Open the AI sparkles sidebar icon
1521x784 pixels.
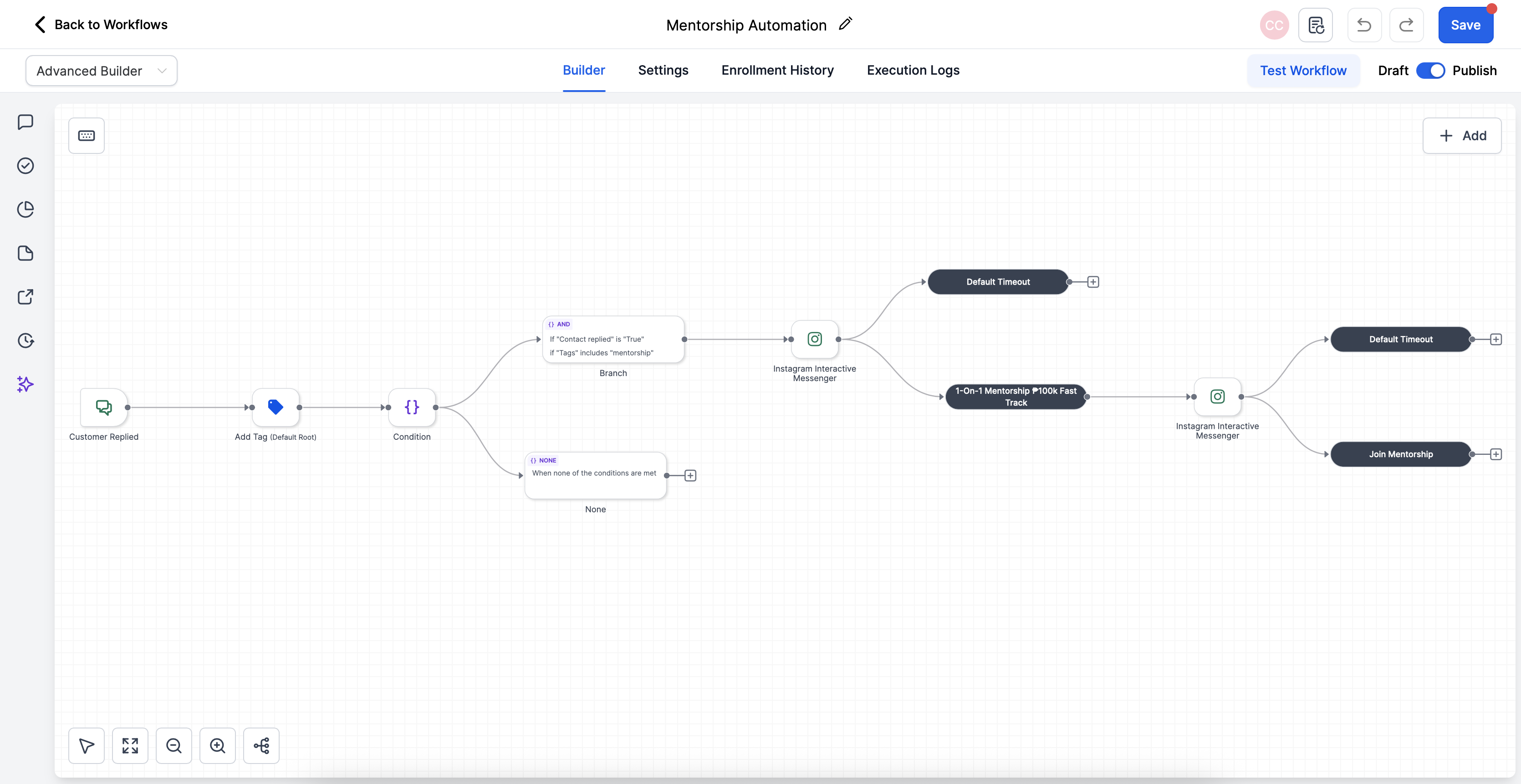[x=26, y=384]
